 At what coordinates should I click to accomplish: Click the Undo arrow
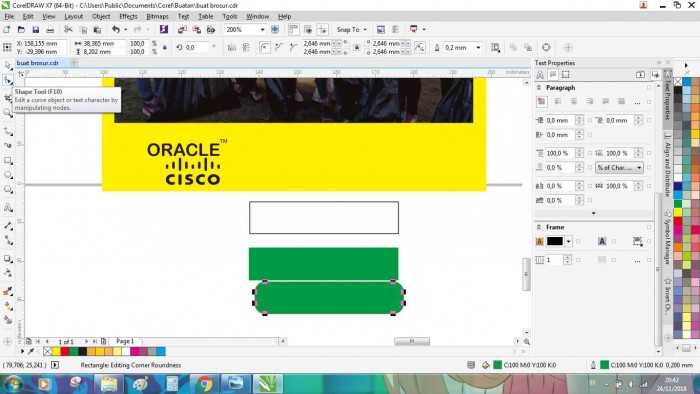pyautogui.click(x=116, y=29)
